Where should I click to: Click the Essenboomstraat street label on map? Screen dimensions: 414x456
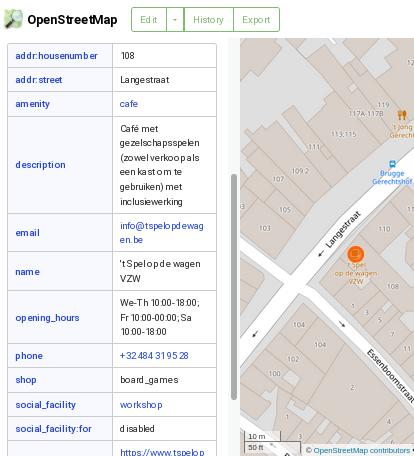pyautogui.click(x=390, y=375)
